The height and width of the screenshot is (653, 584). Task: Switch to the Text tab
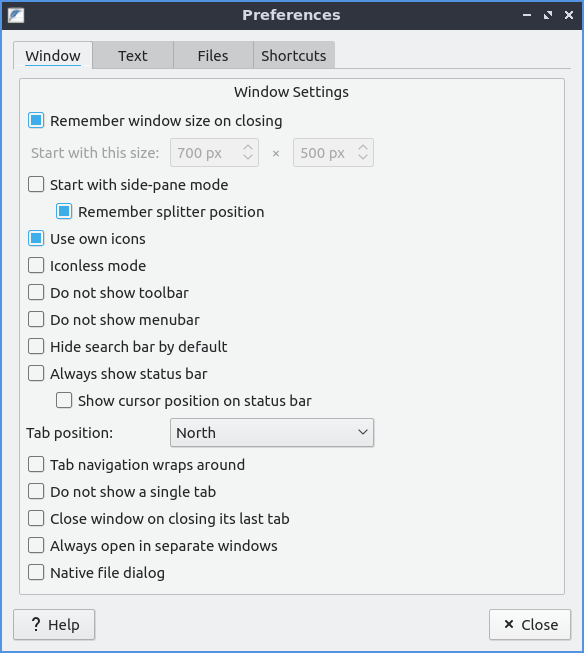(x=133, y=55)
